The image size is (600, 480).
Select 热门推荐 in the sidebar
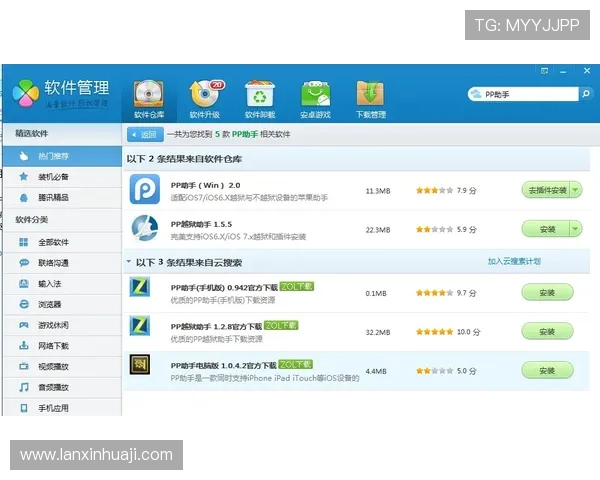(x=62, y=156)
